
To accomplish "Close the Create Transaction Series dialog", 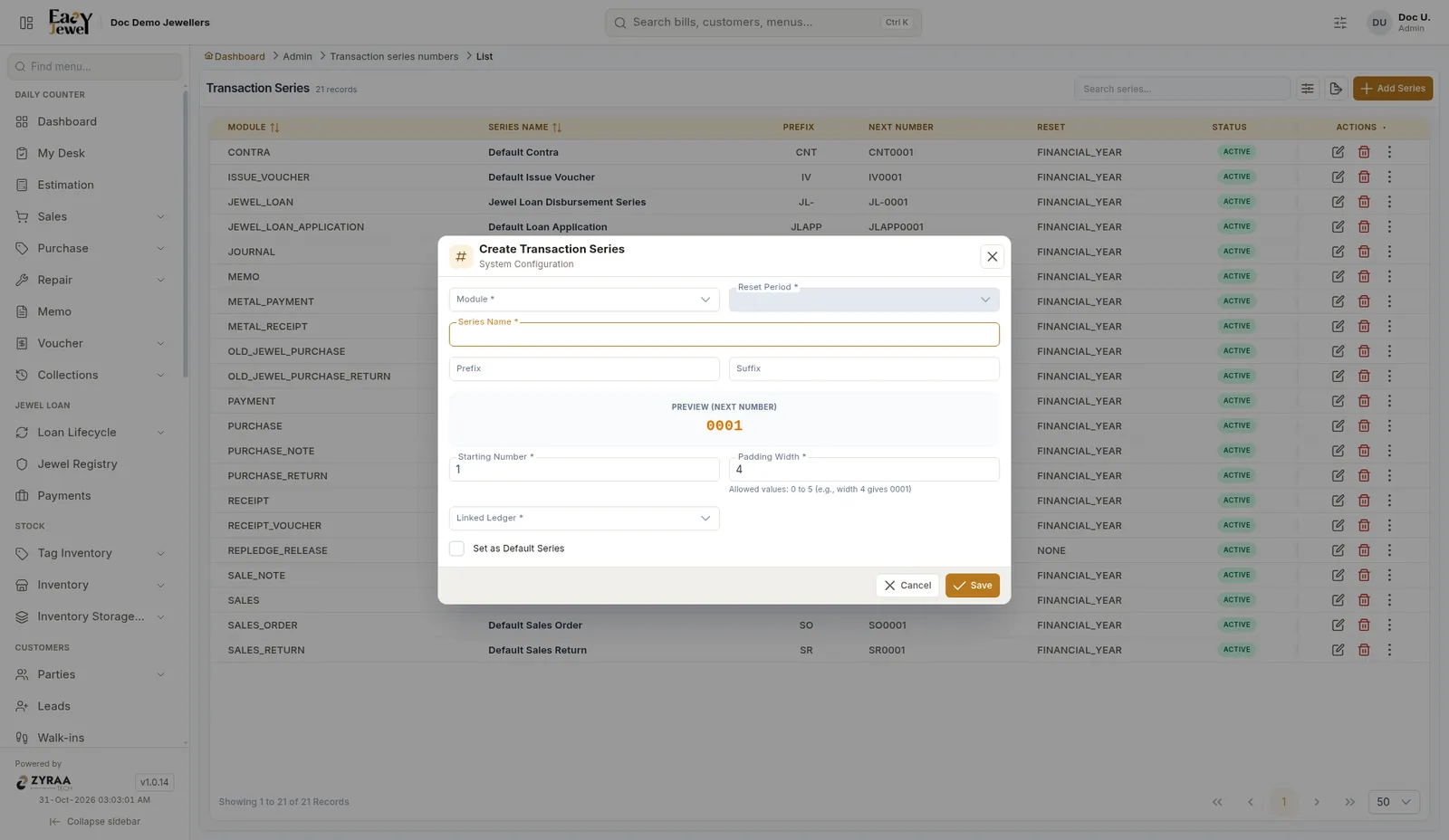I will [992, 257].
